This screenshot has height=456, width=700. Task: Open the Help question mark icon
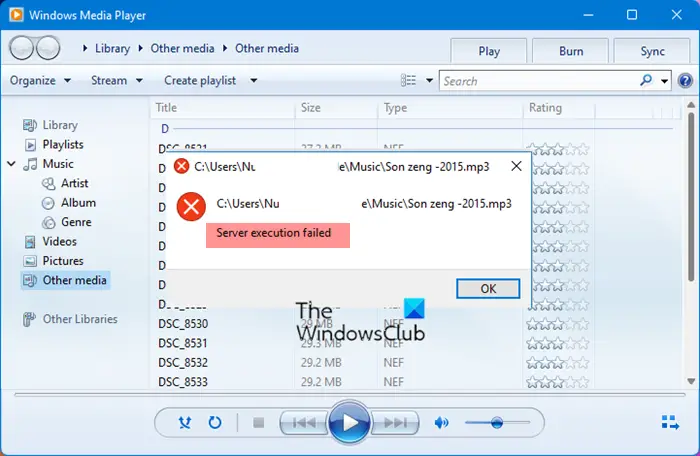[x=685, y=81]
